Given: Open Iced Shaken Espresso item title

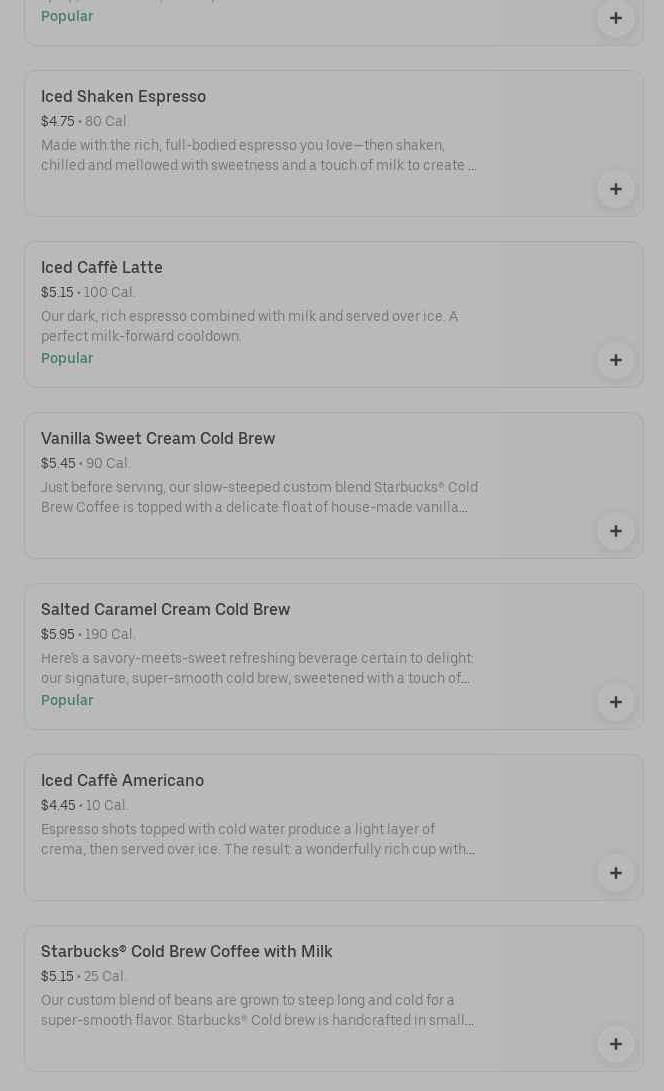Looking at the screenshot, I should click(123, 96).
